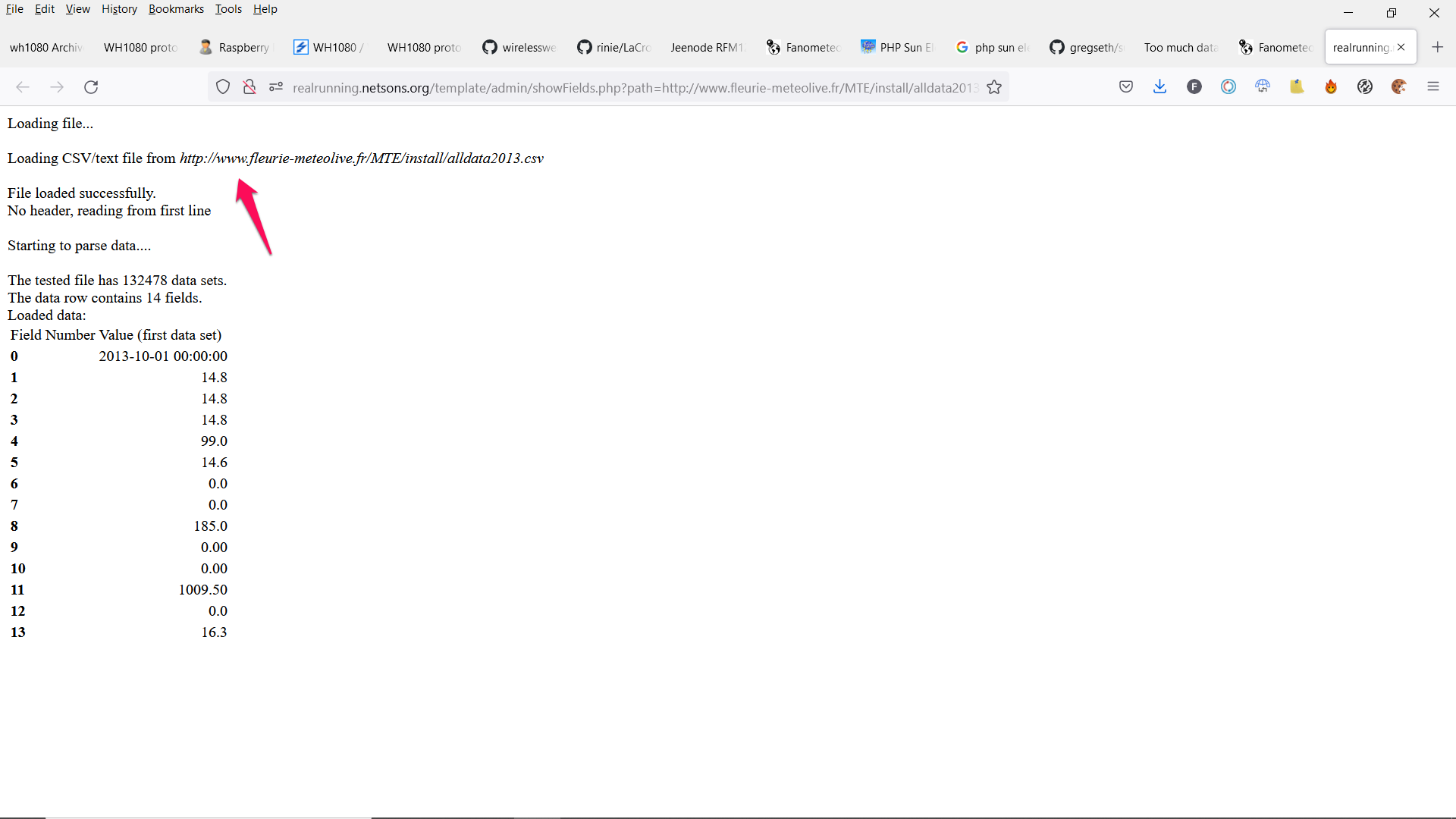This screenshot has height=819, width=1456.
Task: Open Firefox application hamburger menu
Action: [1433, 87]
